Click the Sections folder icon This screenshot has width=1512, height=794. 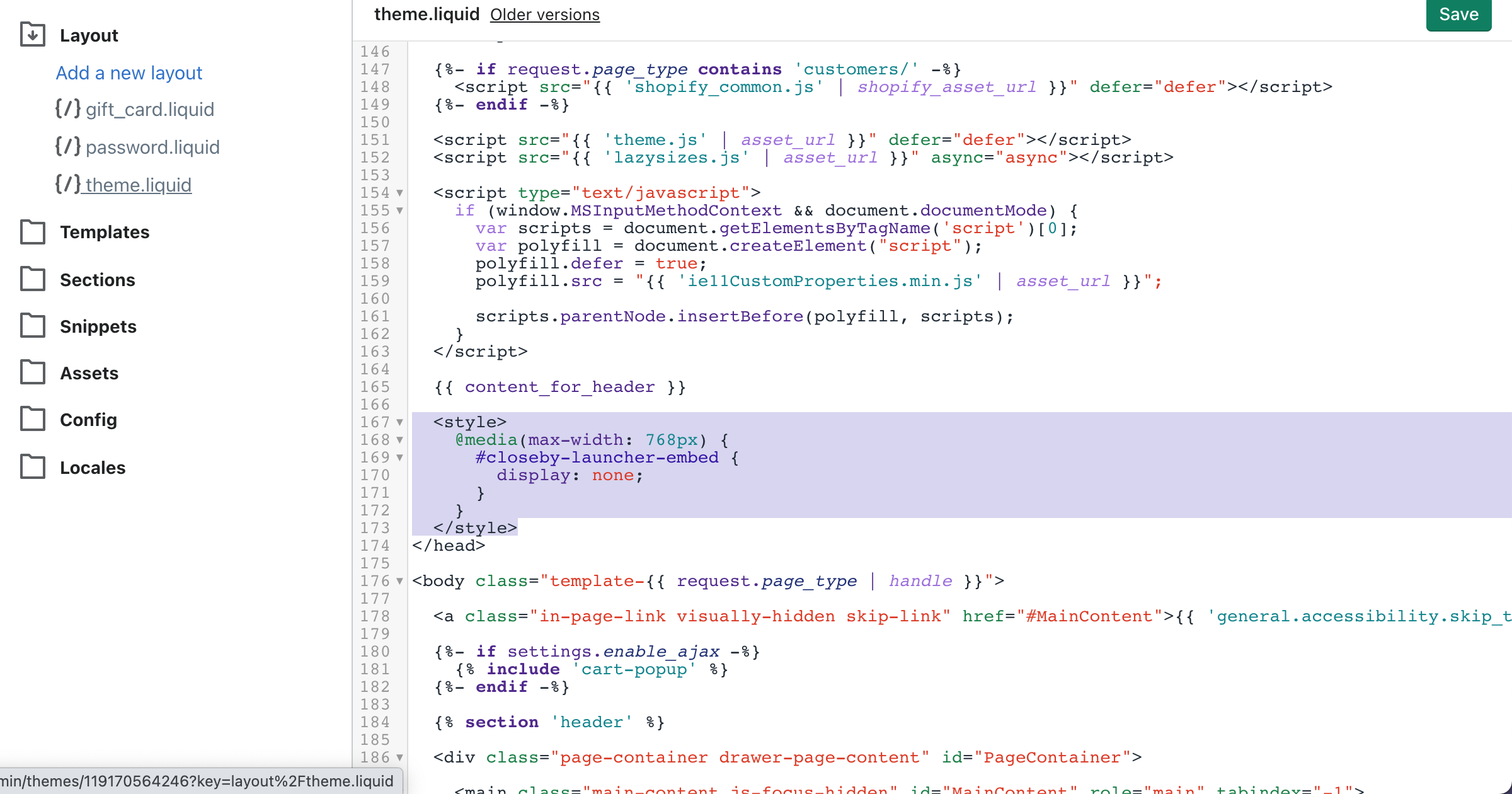(33, 279)
